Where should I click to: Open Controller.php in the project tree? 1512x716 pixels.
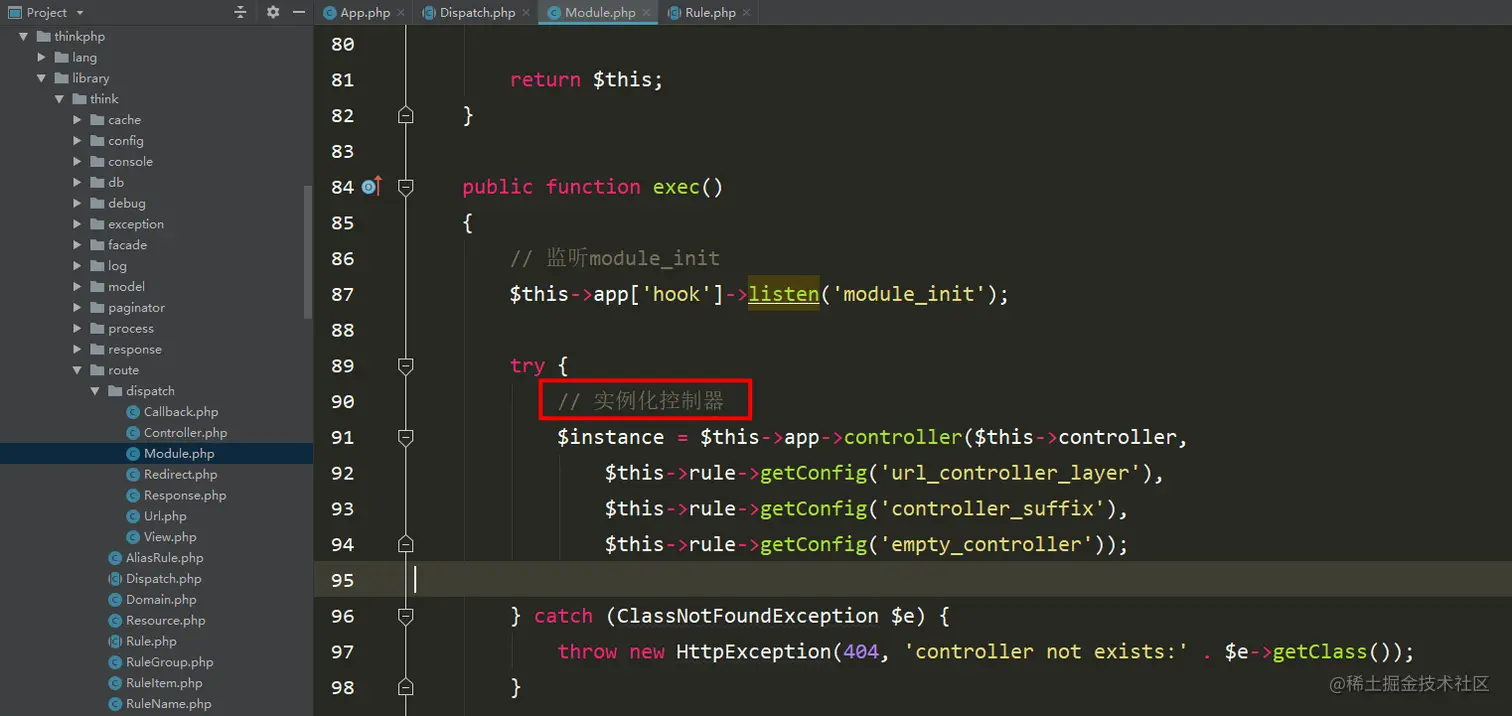[x=177, y=433]
